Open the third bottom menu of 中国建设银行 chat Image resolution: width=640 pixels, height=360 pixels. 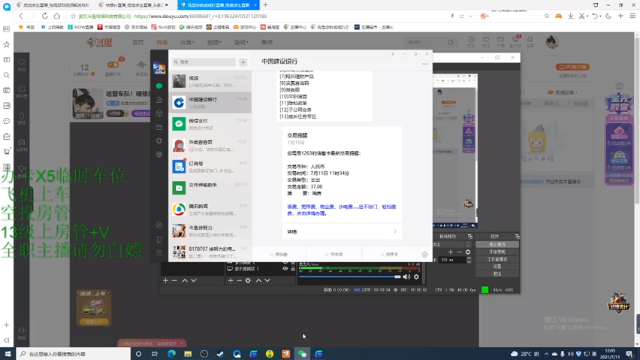point(389,254)
